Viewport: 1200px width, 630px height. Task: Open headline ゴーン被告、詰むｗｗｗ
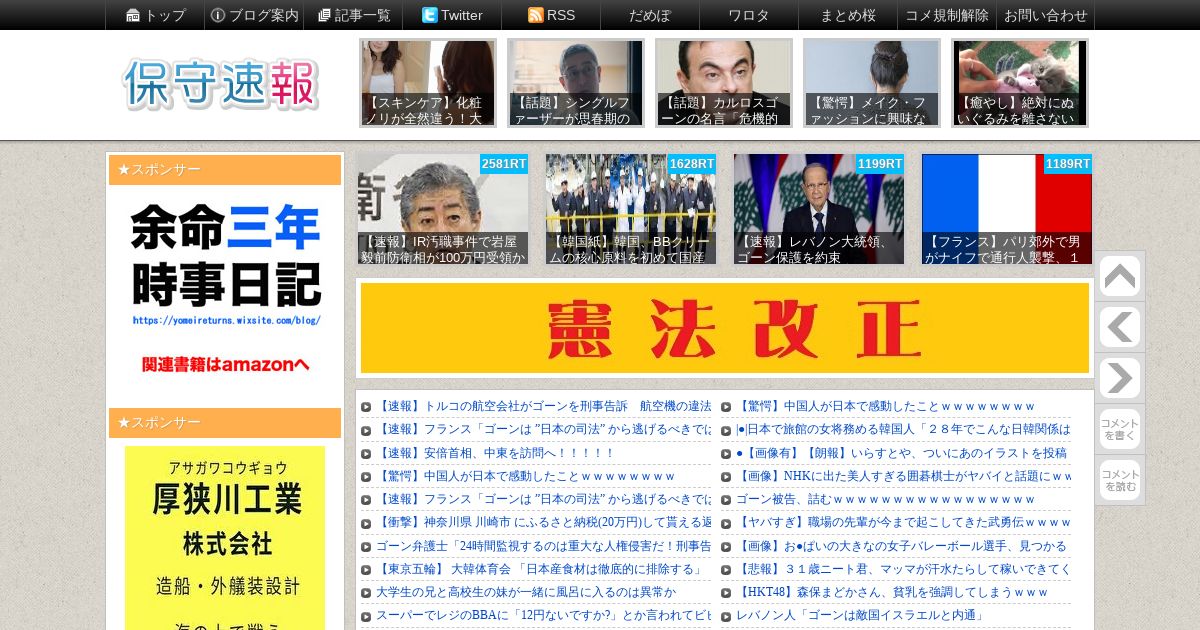tap(885, 499)
